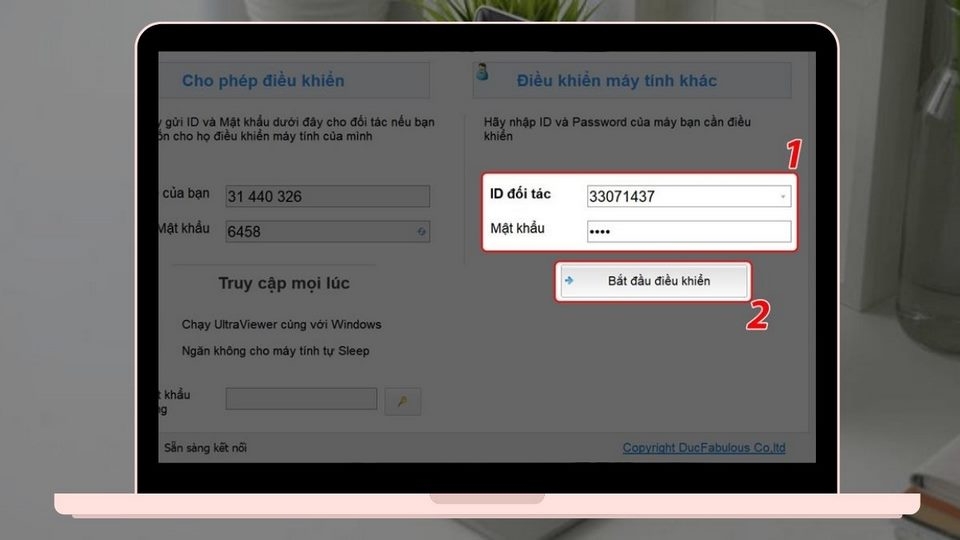960x540 pixels.
Task: Click the Hãy nhập ID và Password instruction text
Action: click(617, 129)
